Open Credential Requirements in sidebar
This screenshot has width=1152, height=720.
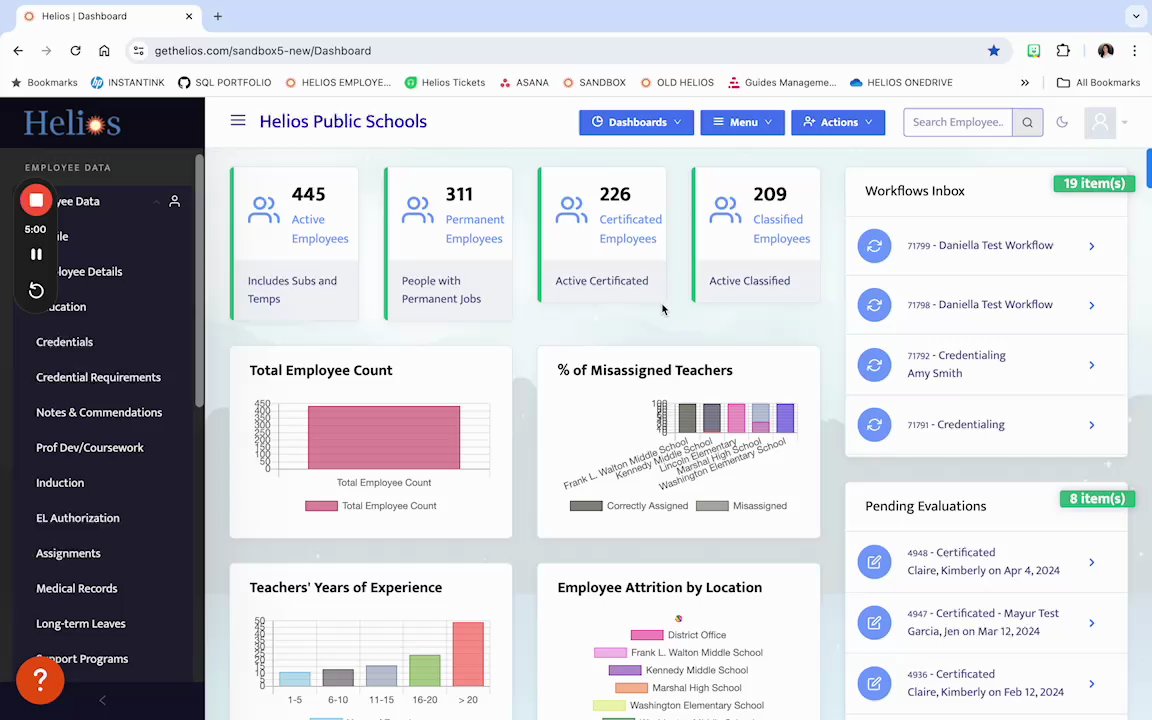(98, 377)
